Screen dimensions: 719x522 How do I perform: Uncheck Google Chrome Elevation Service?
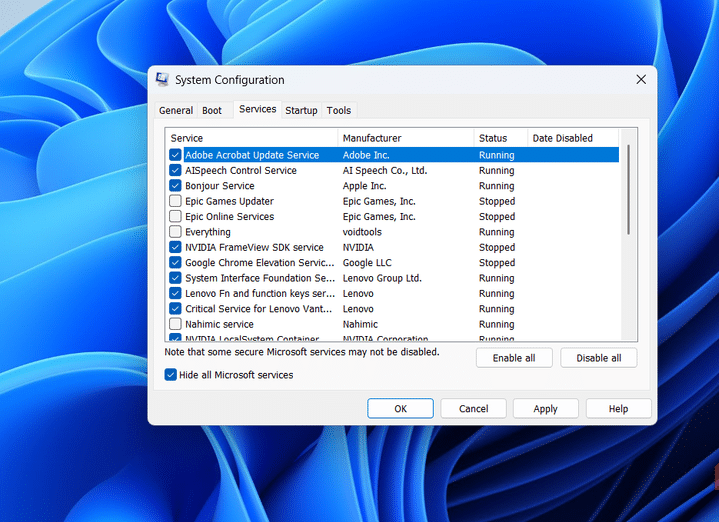click(x=175, y=262)
